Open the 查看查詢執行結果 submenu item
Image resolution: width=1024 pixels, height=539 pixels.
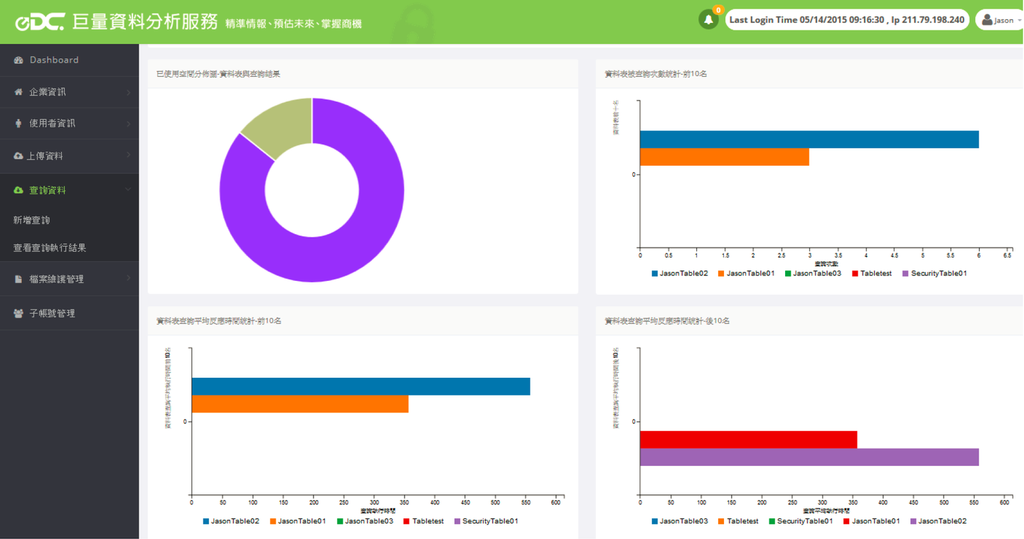pos(49,248)
